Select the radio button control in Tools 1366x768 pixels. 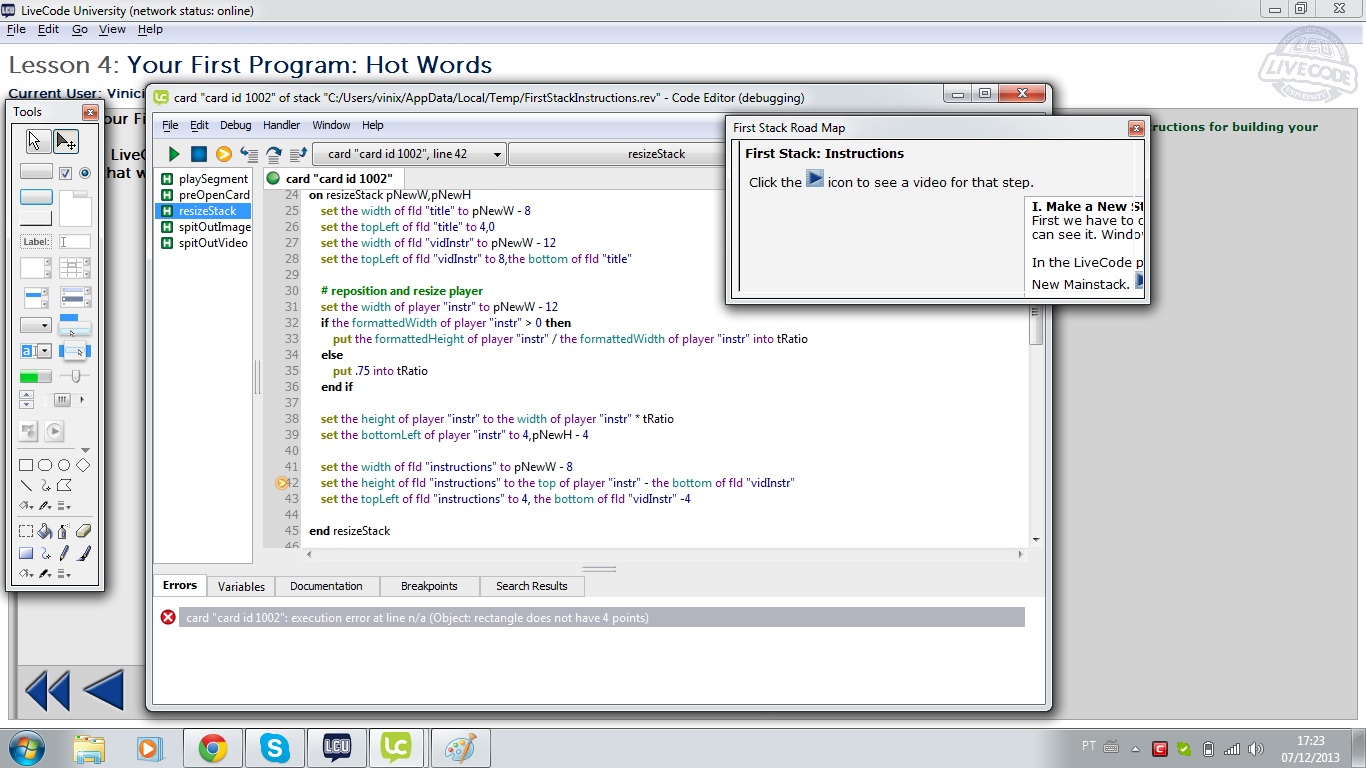(x=84, y=173)
